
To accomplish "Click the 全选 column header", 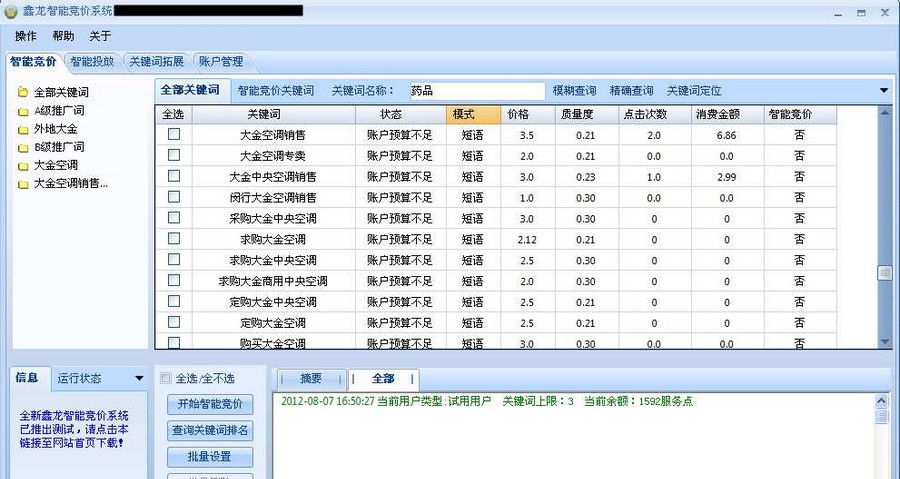I will (x=173, y=115).
